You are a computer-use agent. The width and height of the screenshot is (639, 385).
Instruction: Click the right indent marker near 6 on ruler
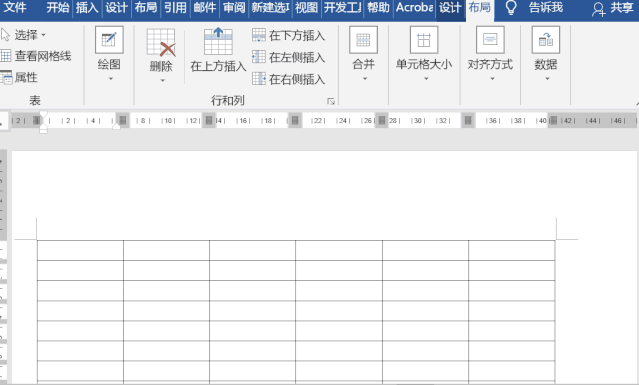[x=116, y=126]
